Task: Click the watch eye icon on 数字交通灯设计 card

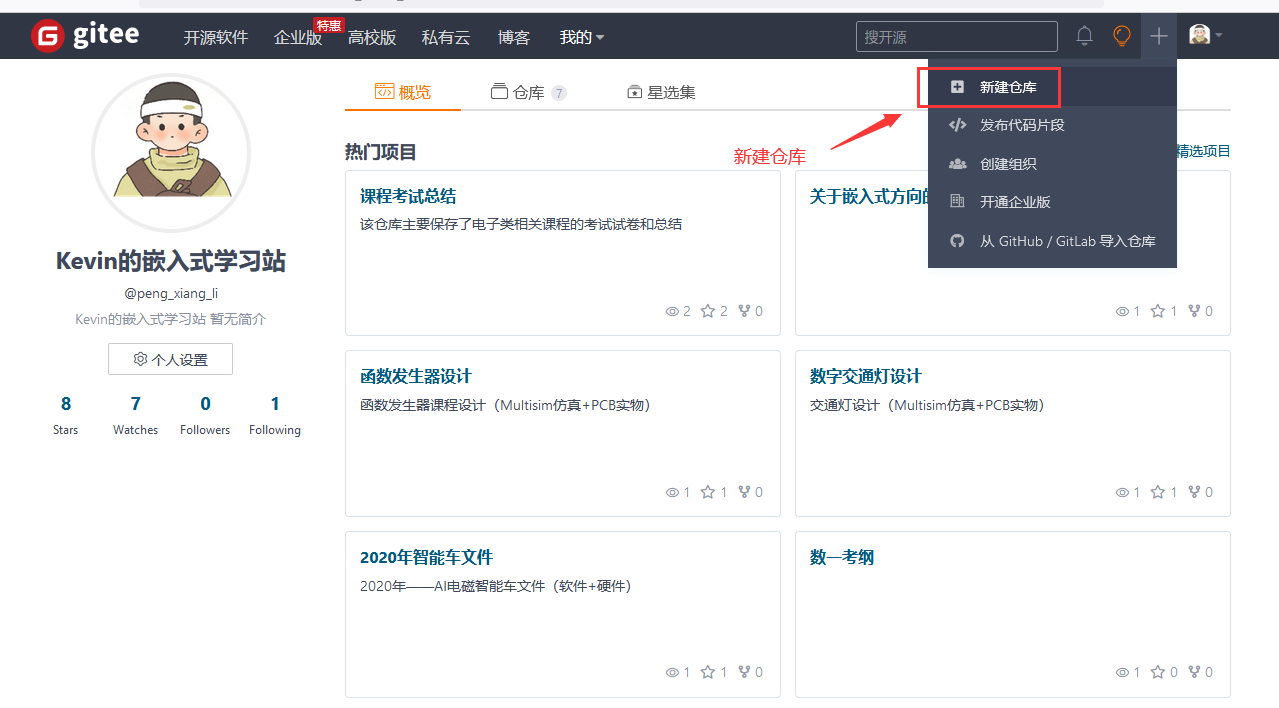Action: pyautogui.click(x=1122, y=492)
